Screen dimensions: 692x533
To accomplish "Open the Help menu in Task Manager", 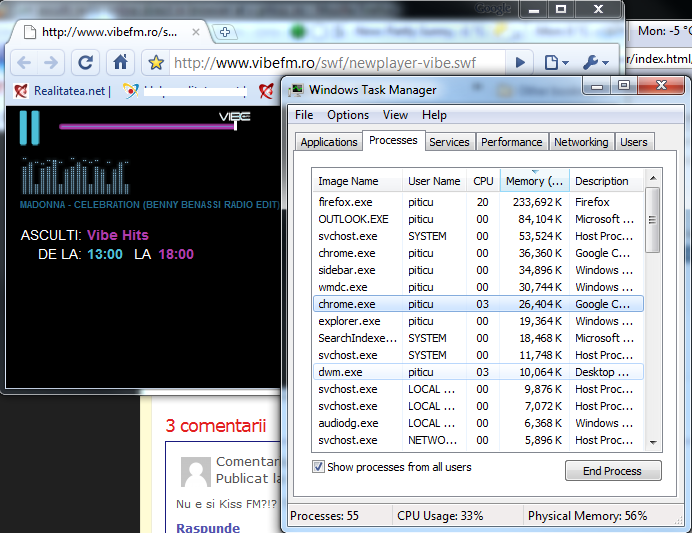I will 434,115.
